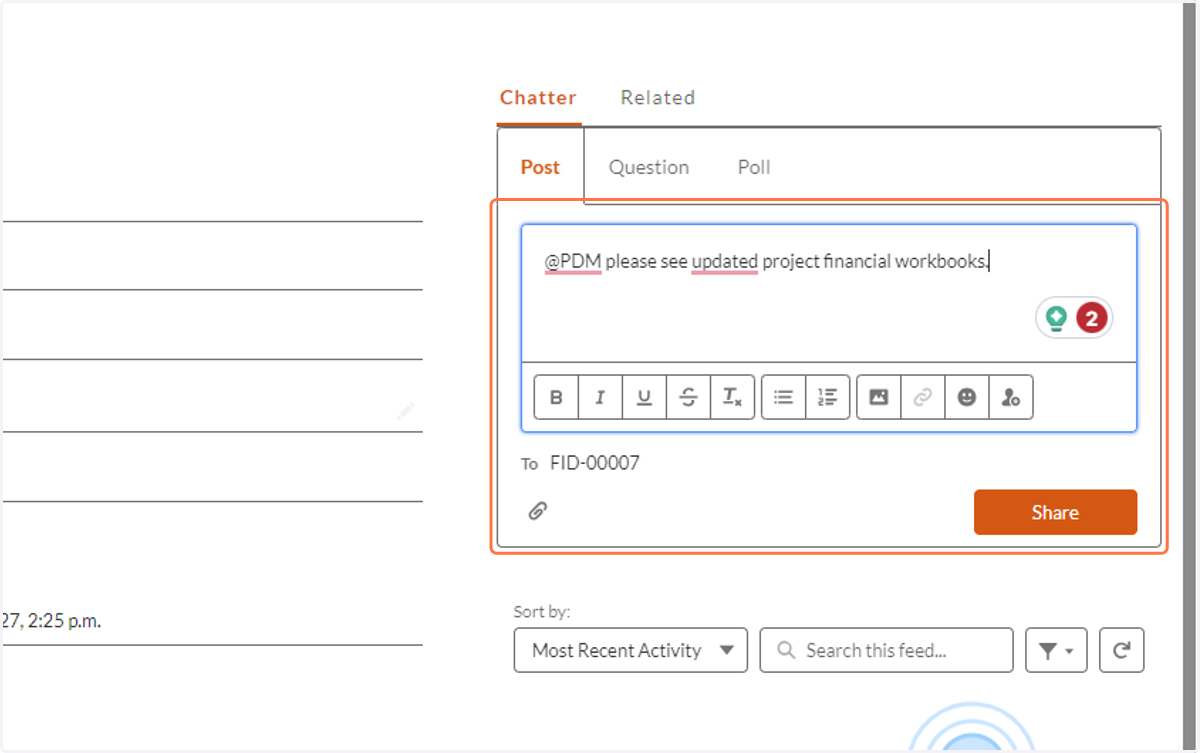Switch to the Related tab
This screenshot has width=1200, height=753.
[657, 98]
